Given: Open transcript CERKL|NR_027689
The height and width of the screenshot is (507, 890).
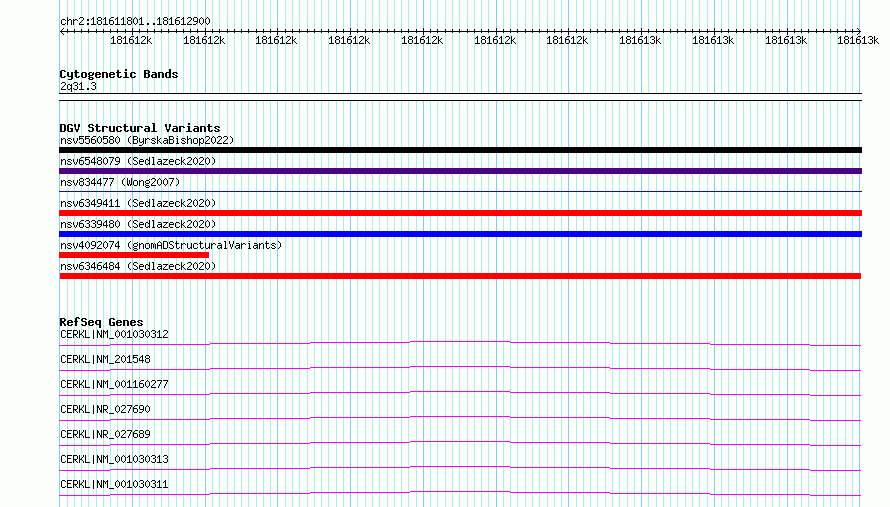Looking at the screenshot, I should tap(105, 434).
